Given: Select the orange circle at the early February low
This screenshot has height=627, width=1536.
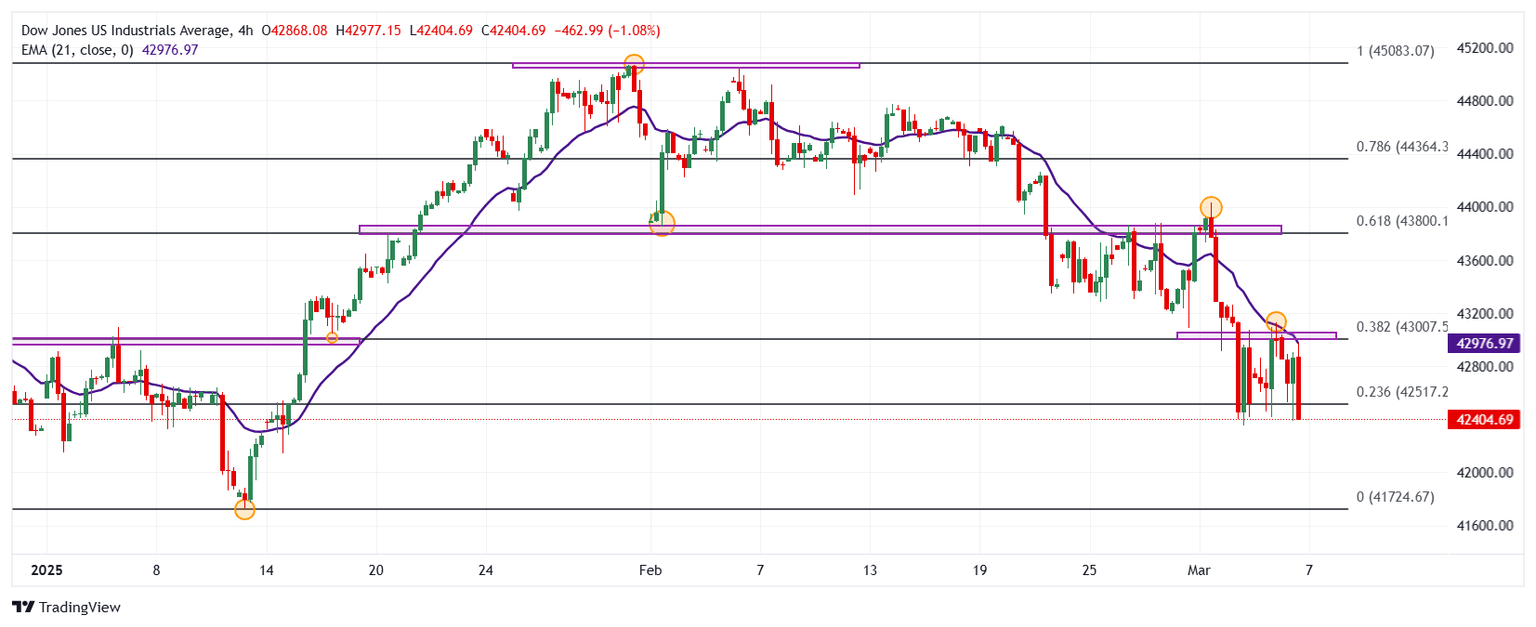Looking at the screenshot, I should pyautogui.click(x=662, y=224).
